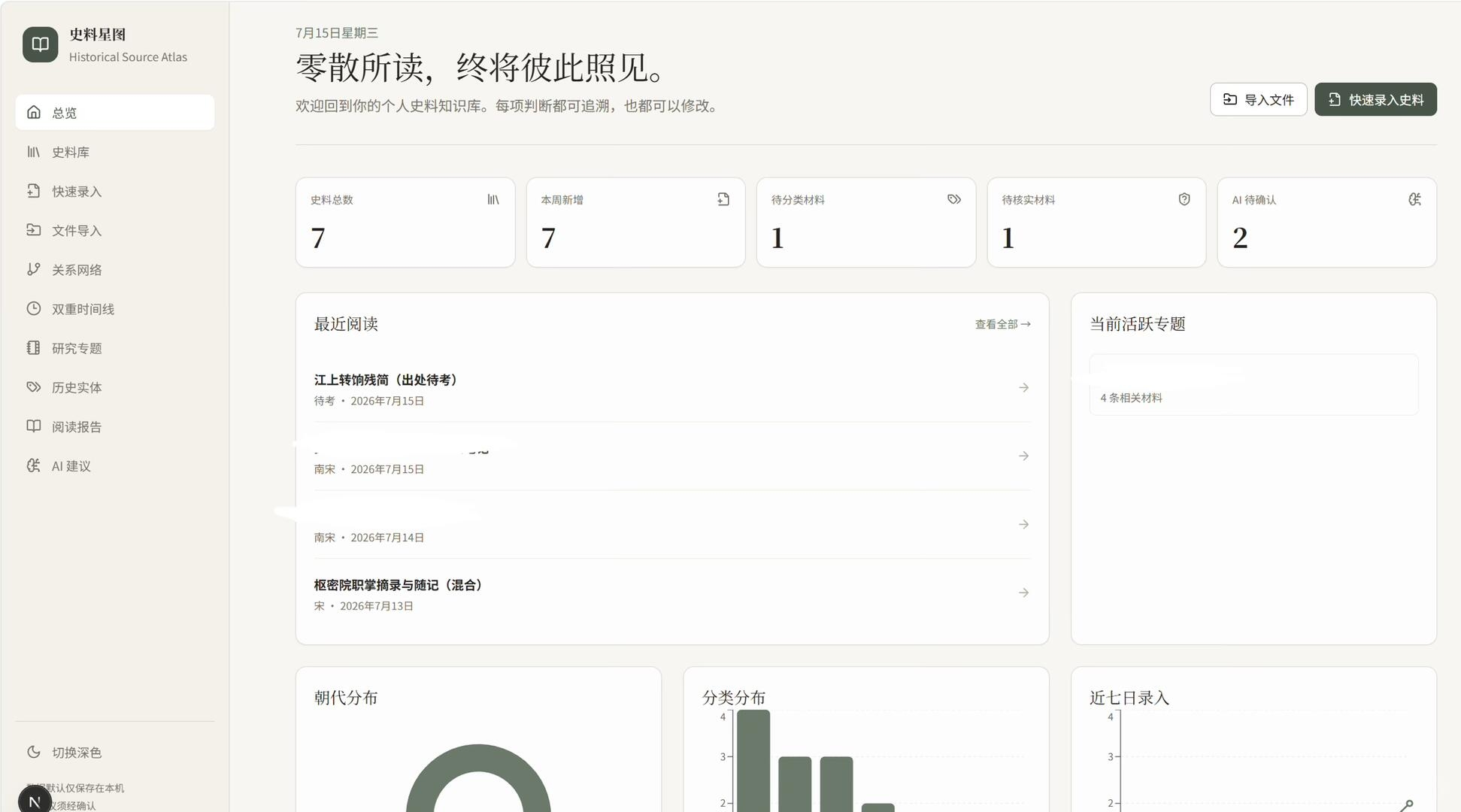This screenshot has width=1461, height=812.
Task: Click the 双重时间线 clock icon
Action: click(33, 308)
